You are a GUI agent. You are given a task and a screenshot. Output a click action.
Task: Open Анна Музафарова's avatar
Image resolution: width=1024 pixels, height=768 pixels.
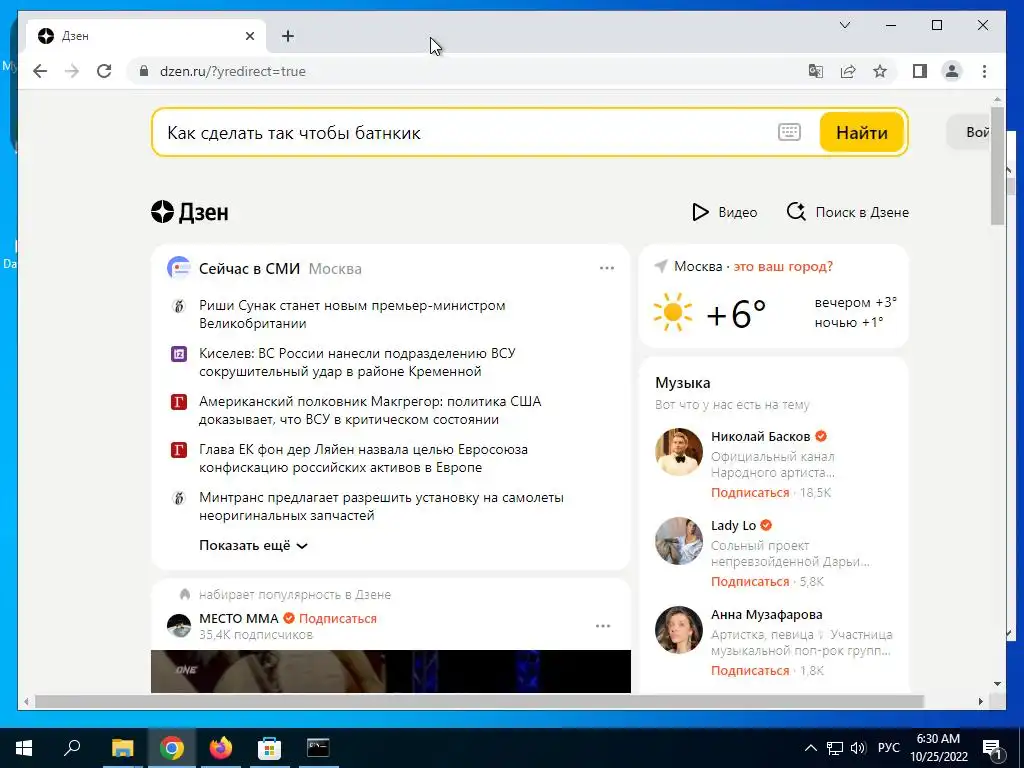[x=679, y=630]
